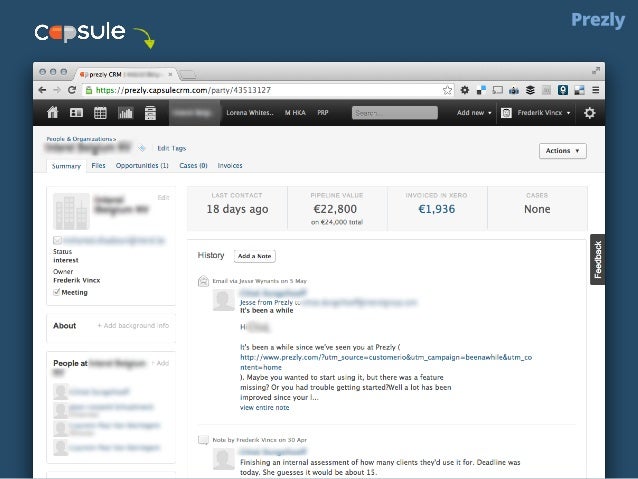Open the Lorena Whites.. recent item

click(250, 113)
